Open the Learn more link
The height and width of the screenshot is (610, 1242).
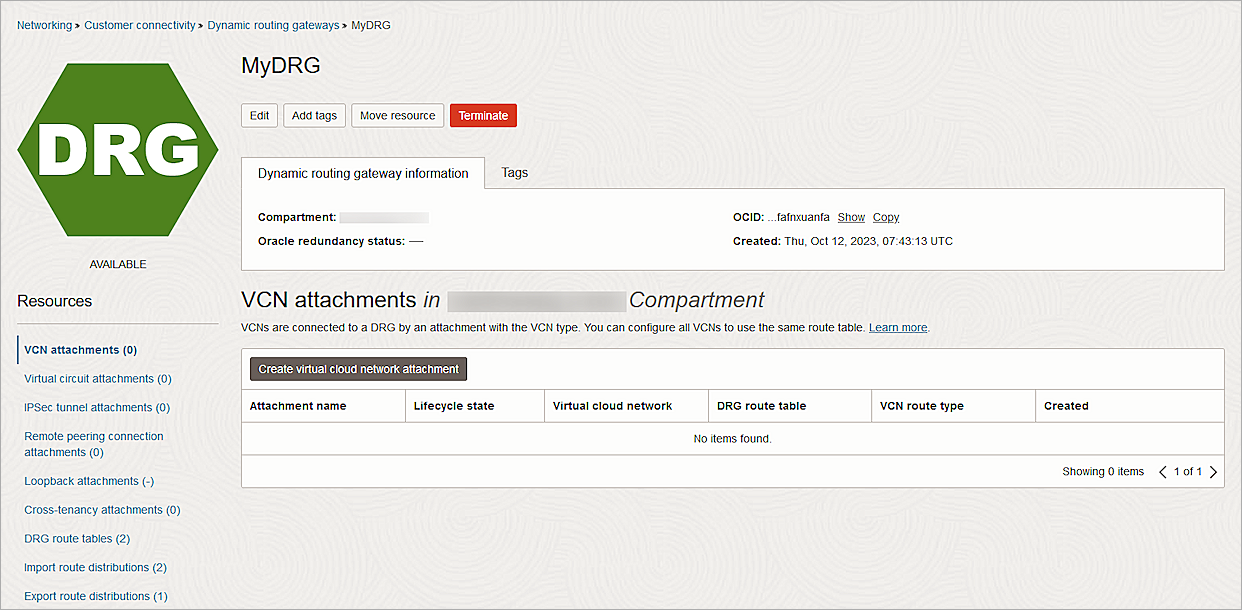(x=897, y=327)
